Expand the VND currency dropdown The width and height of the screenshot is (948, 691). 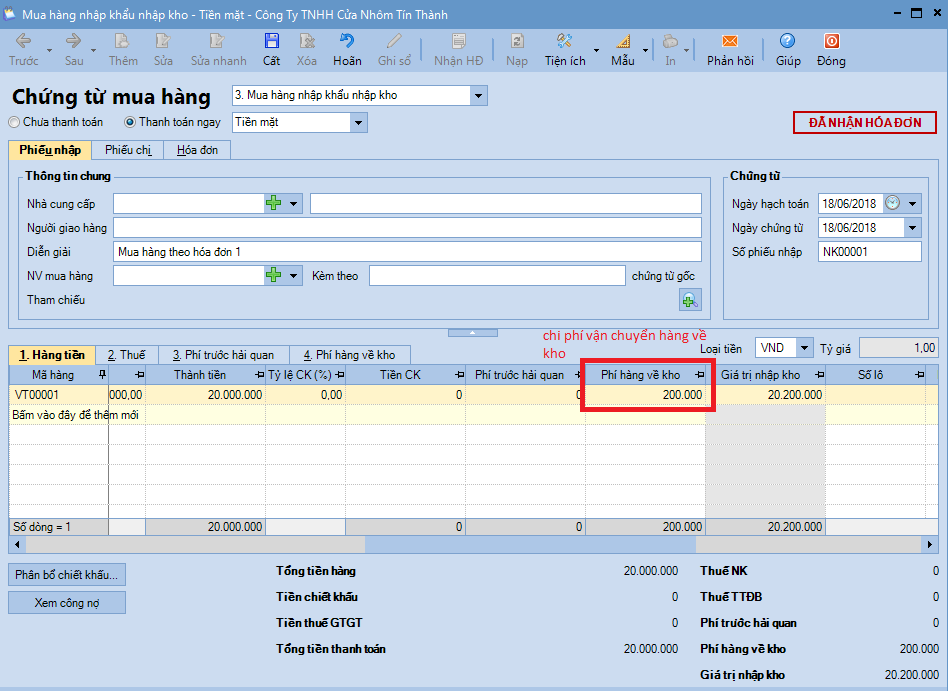tap(804, 348)
